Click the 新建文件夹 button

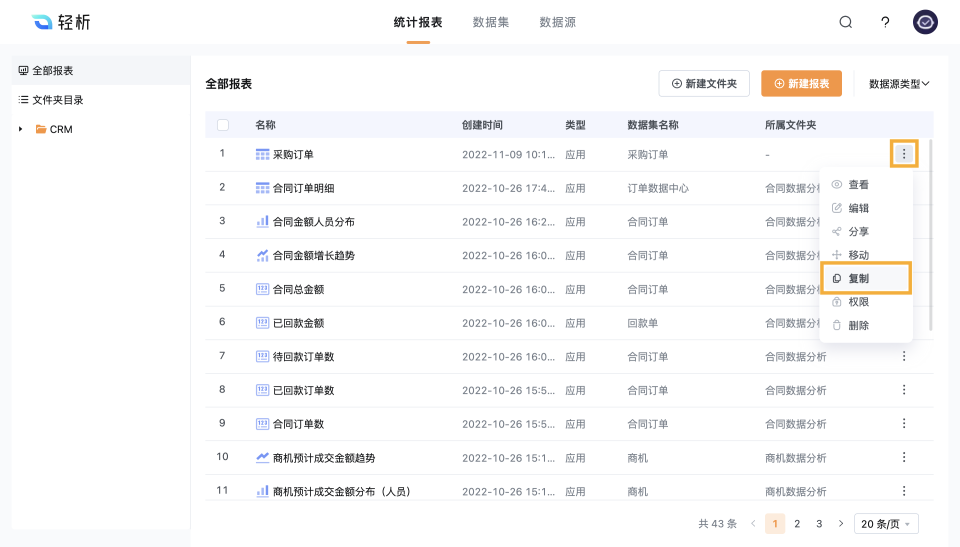[x=704, y=83]
